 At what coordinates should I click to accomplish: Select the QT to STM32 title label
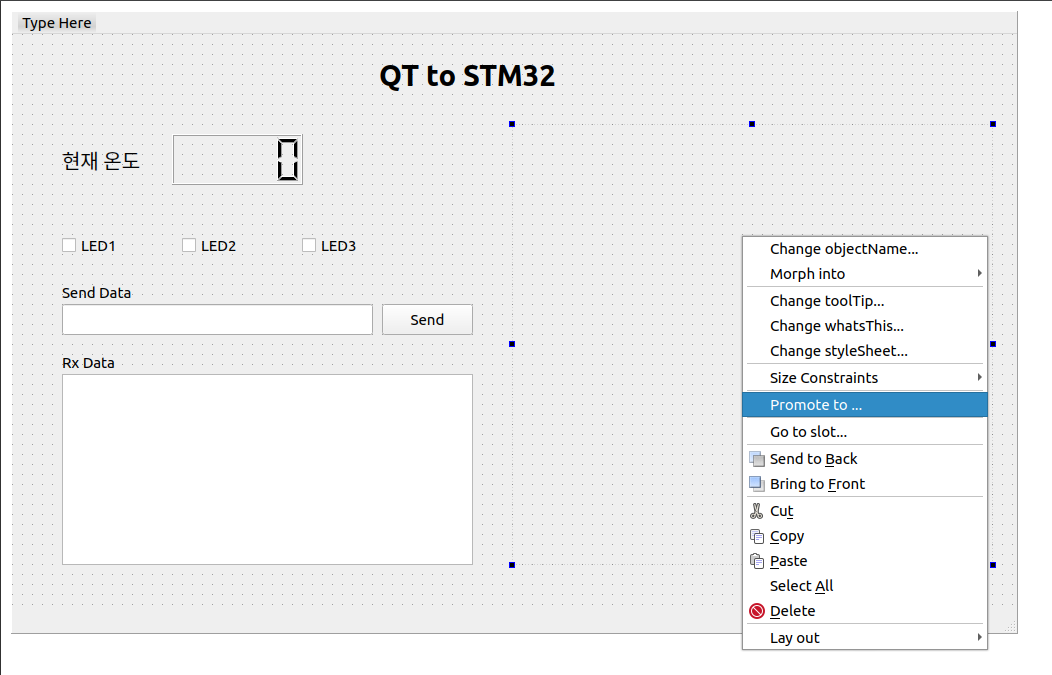(x=468, y=76)
